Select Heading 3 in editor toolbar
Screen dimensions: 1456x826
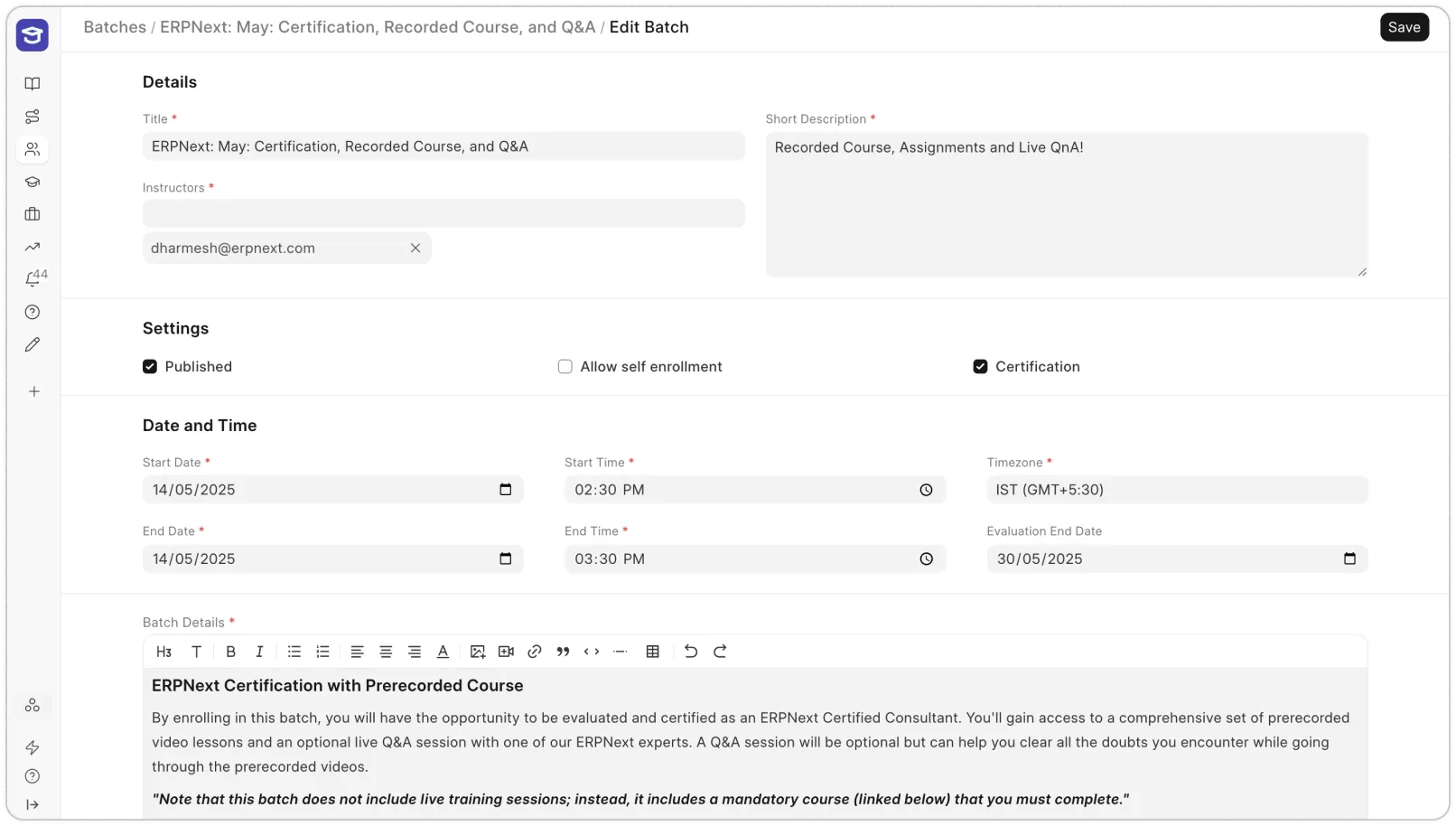[x=164, y=652]
